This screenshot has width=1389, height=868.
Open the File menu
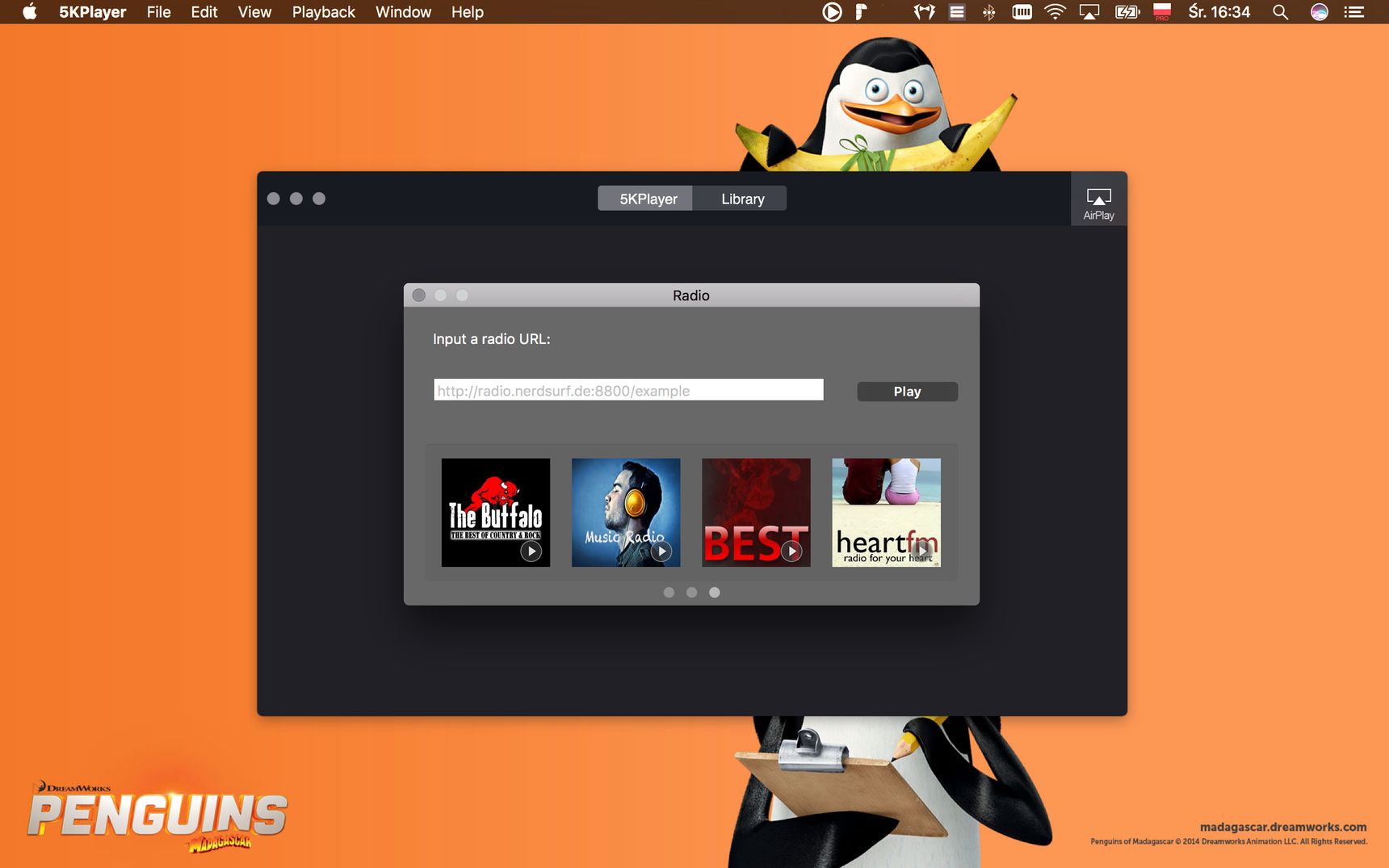(158, 12)
